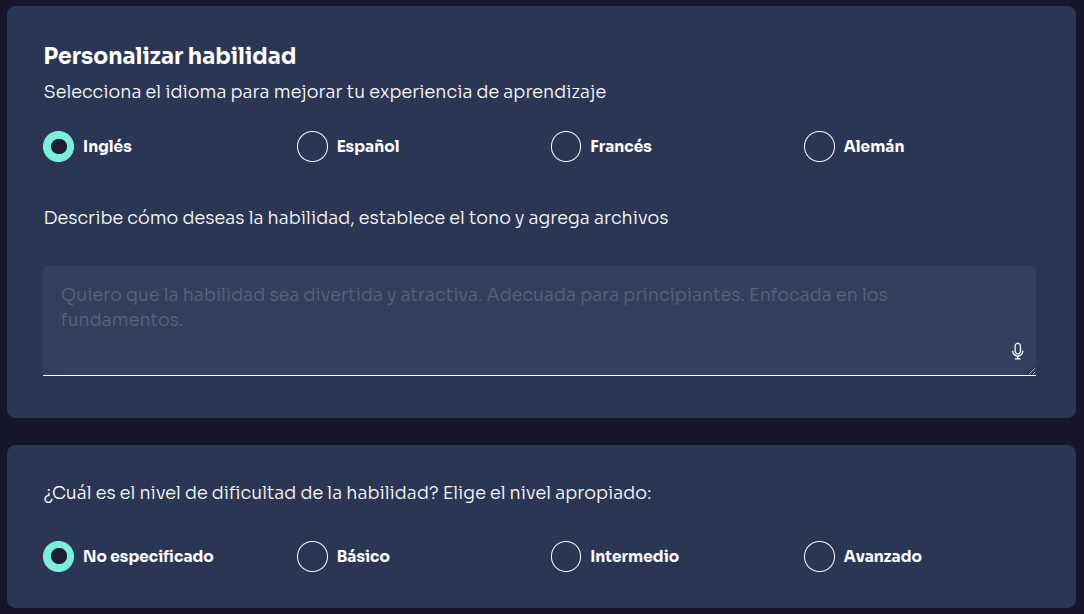Screen dimensions: 1084x614
Task: Select the No especificado radio circle
Action: point(59,556)
